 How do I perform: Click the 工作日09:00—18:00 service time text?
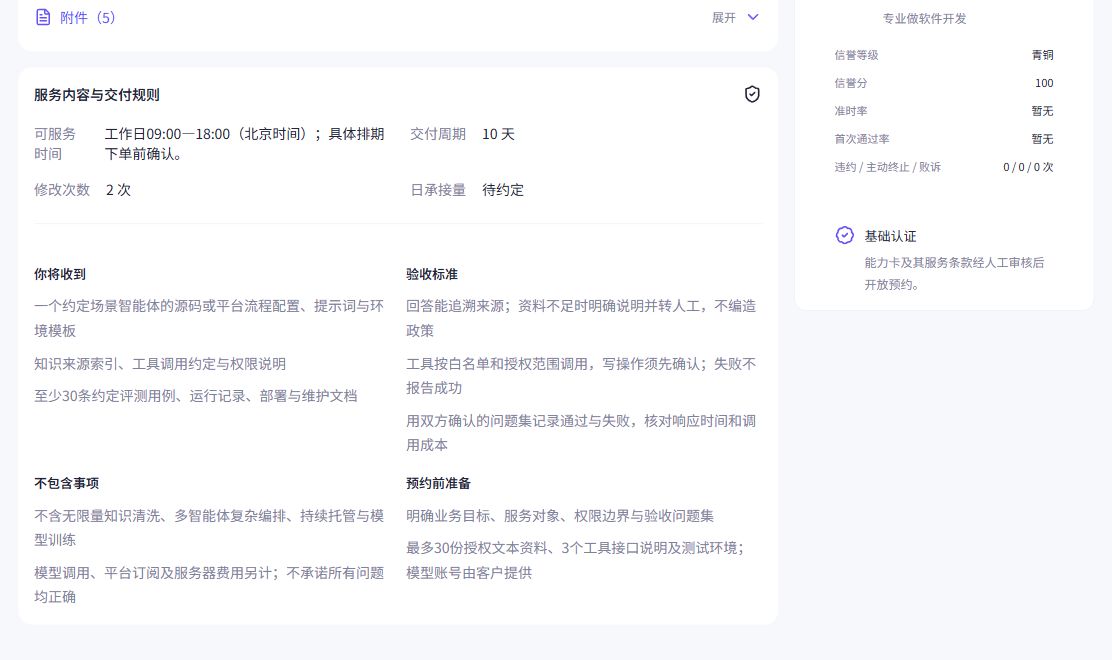point(245,144)
